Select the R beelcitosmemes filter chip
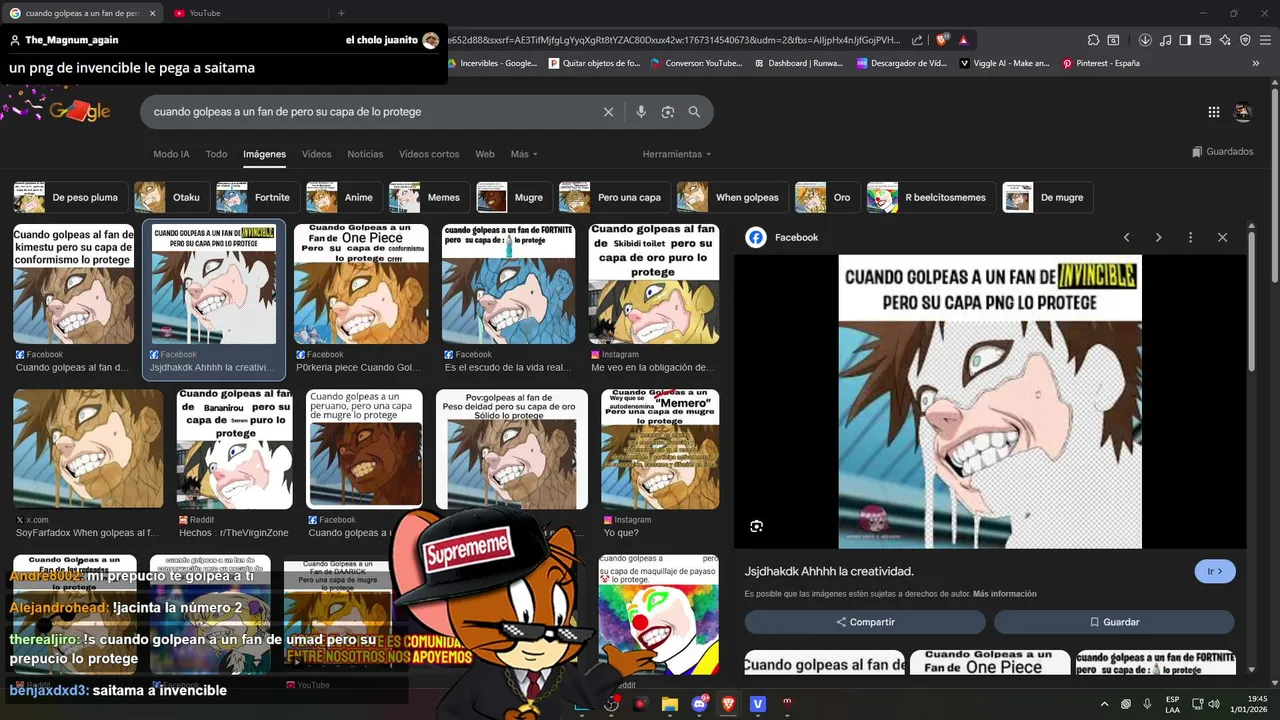Screen dimensions: 1280x720 coord(931,197)
